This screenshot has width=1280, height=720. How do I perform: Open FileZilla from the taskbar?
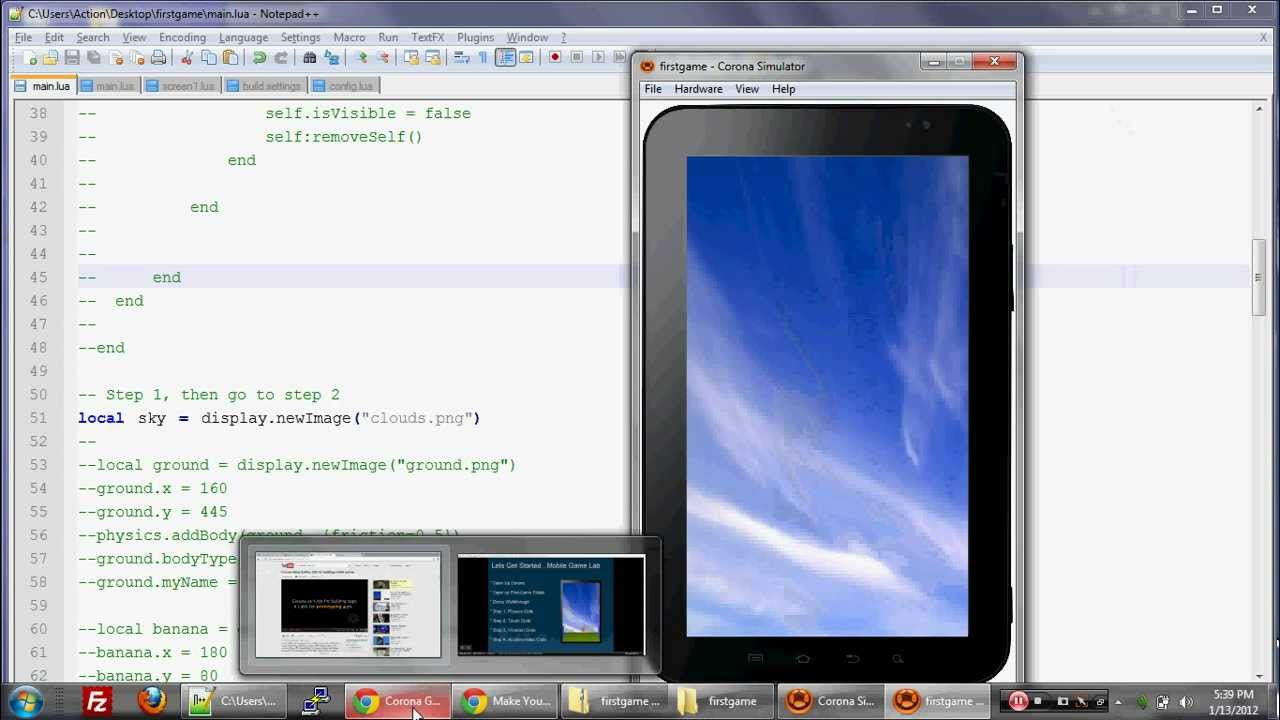(98, 701)
